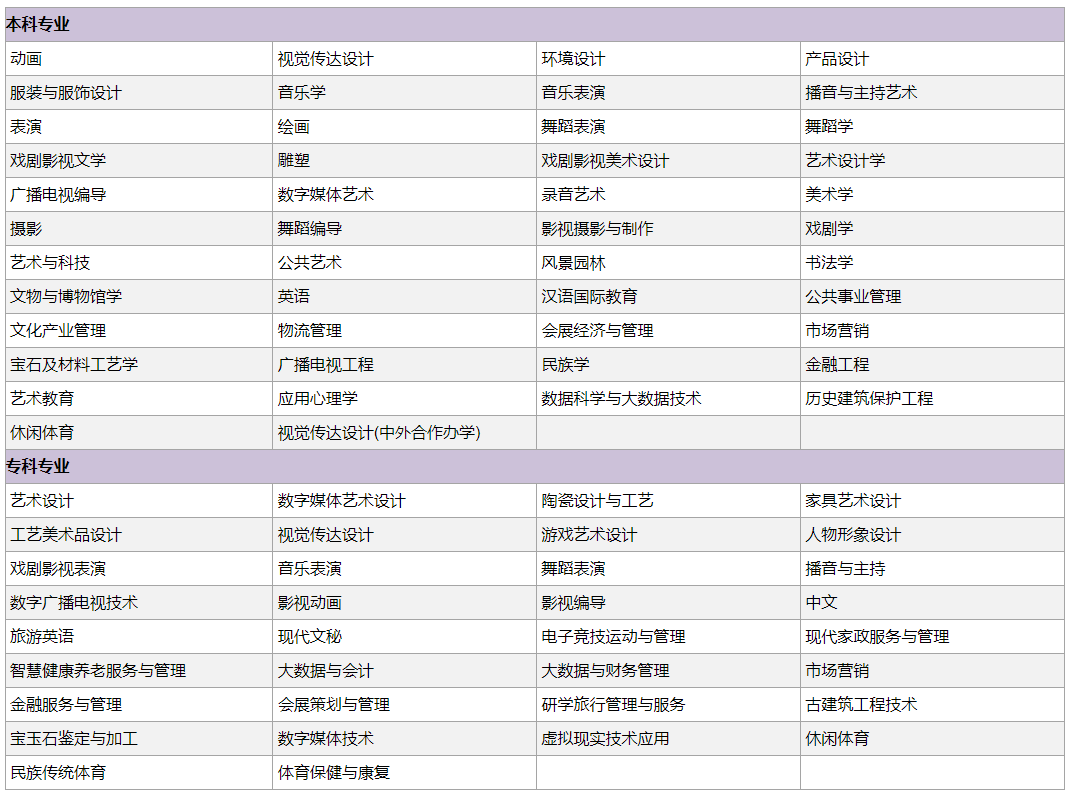Click the 中文 cell

(x=932, y=603)
